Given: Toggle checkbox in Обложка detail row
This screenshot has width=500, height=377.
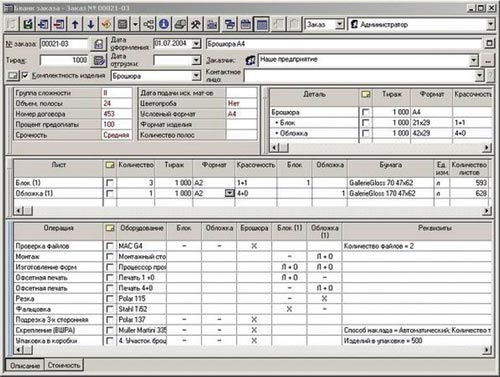Looking at the screenshot, I should (365, 133).
